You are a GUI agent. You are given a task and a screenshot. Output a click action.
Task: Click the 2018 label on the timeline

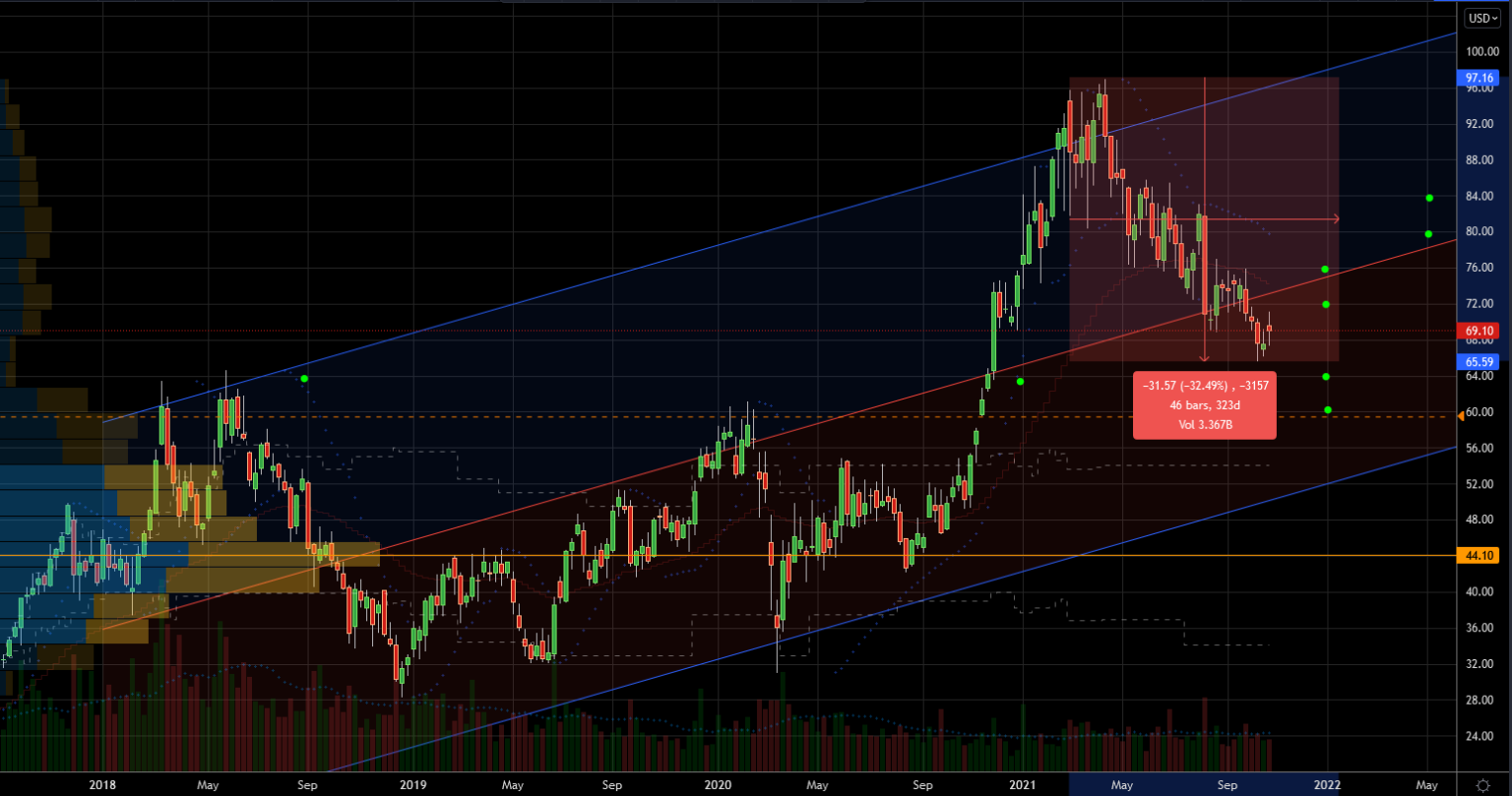coord(101,785)
